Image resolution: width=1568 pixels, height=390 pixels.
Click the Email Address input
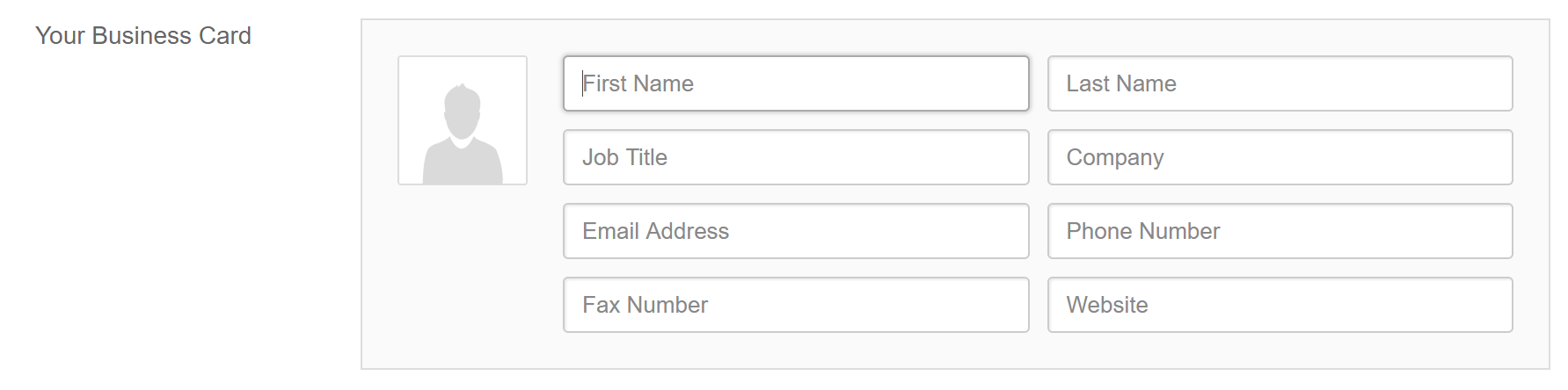pyautogui.click(x=796, y=231)
